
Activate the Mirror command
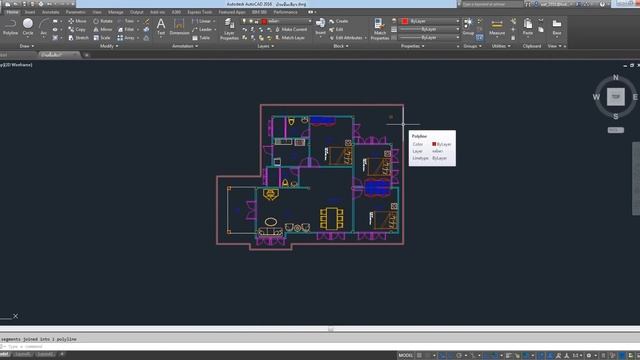103,29
